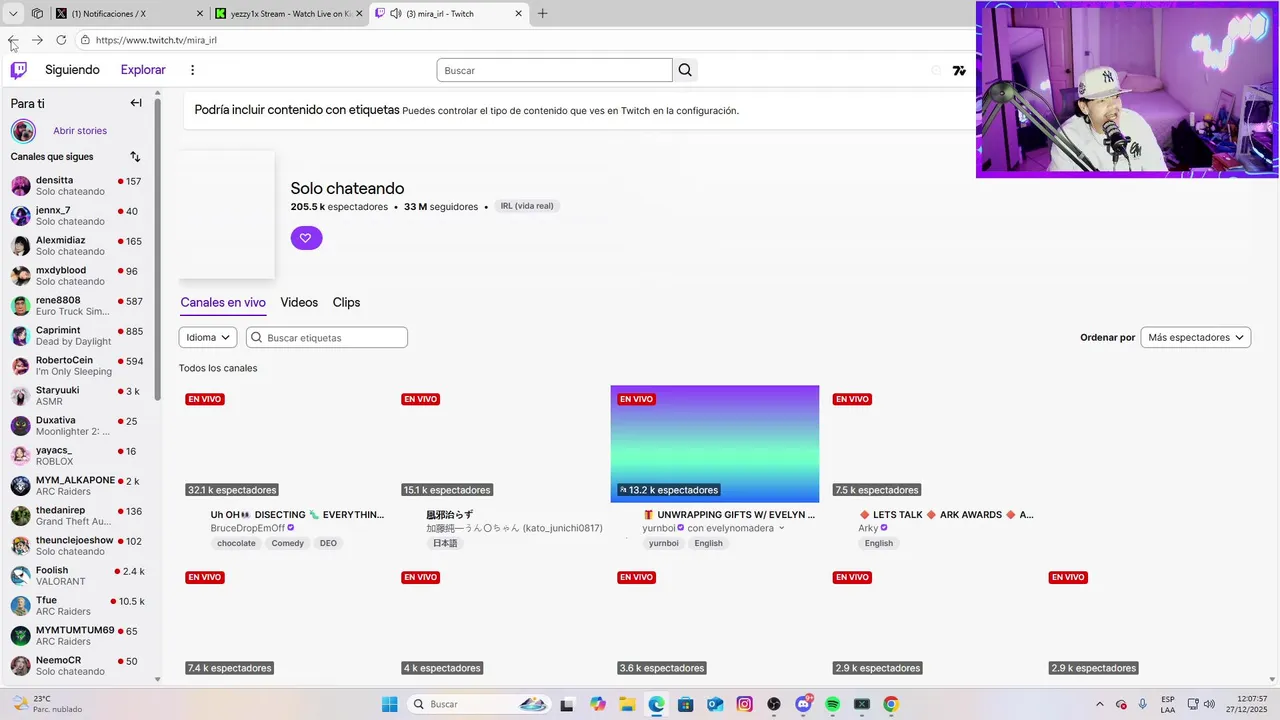Switch to the yezzy1x Stream browser tab
This screenshot has width=1280, height=720.
tap(290, 14)
